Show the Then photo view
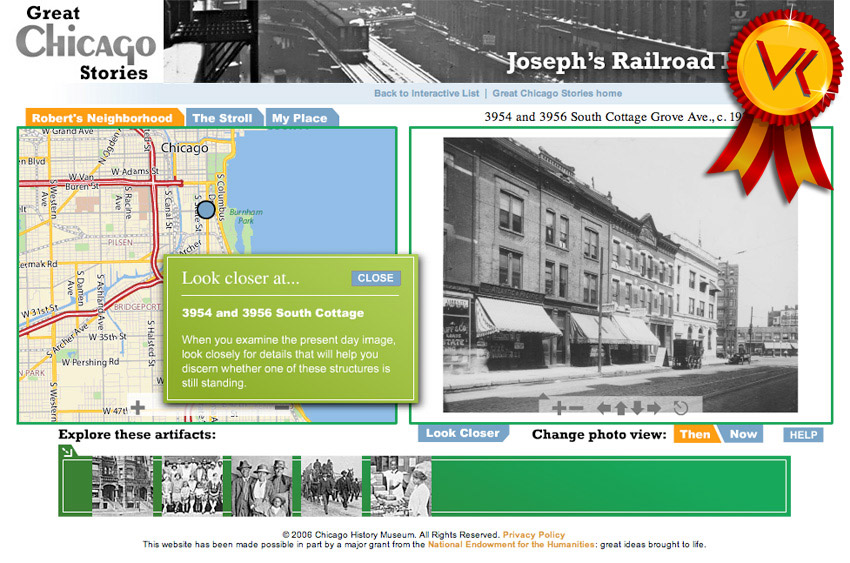Image resolution: width=850 pixels, height=563 pixels. point(695,434)
